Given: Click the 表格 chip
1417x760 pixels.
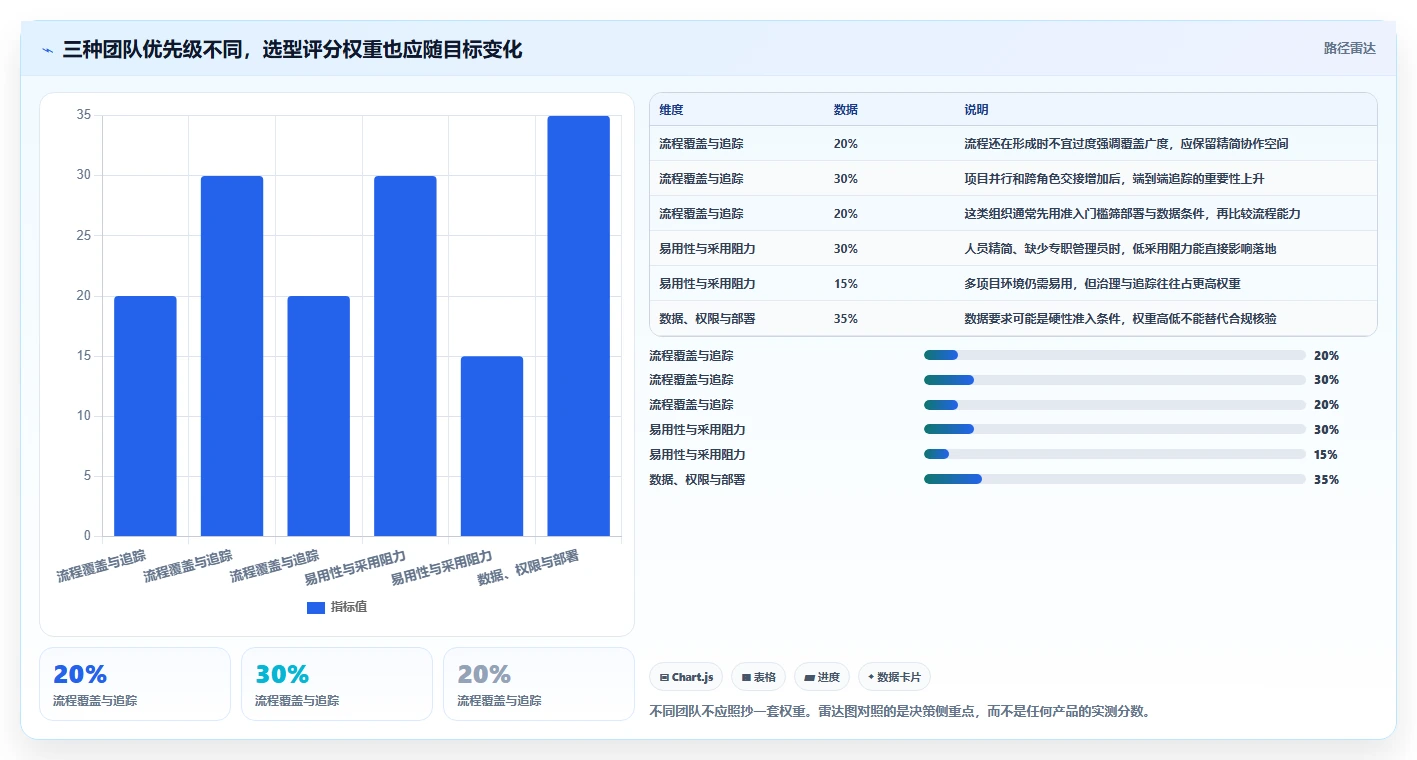Looking at the screenshot, I should (759, 677).
